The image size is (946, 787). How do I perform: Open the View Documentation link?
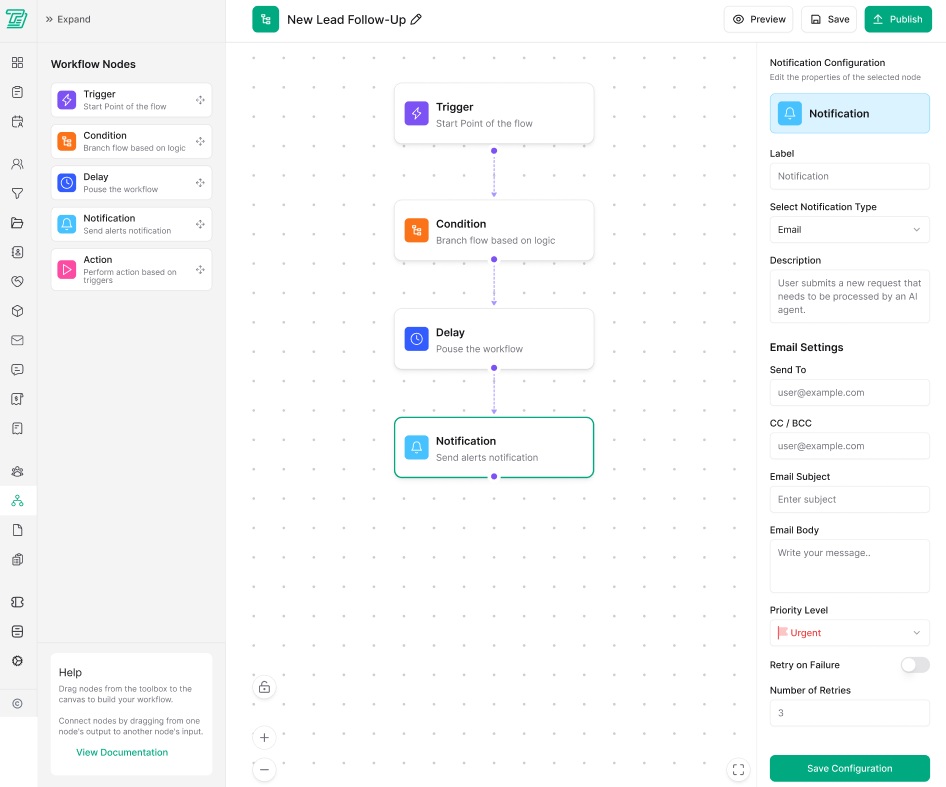[122, 752]
